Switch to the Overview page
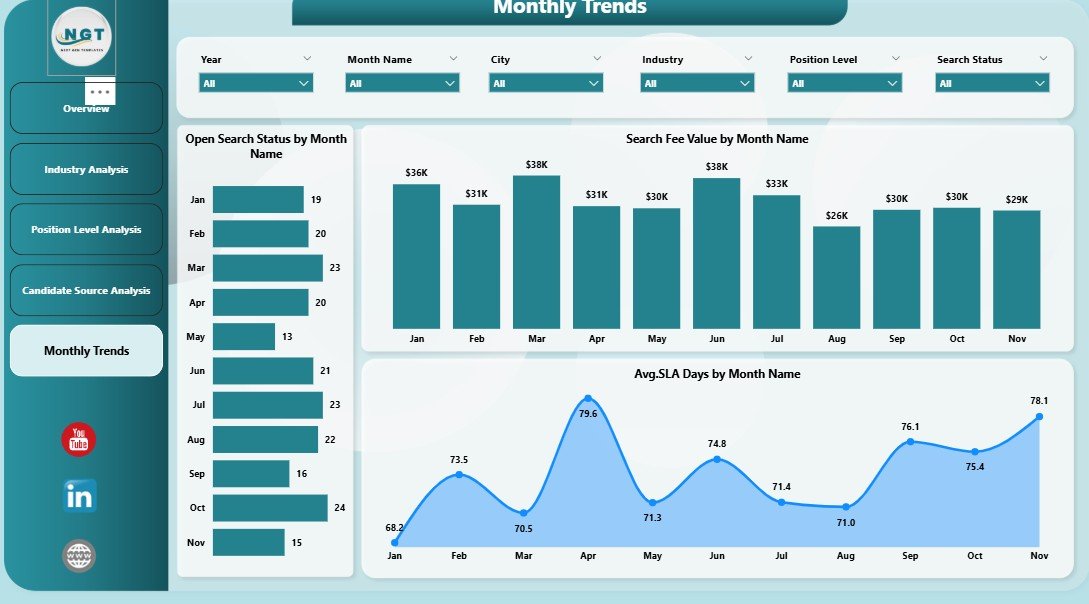 (x=86, y=107)
